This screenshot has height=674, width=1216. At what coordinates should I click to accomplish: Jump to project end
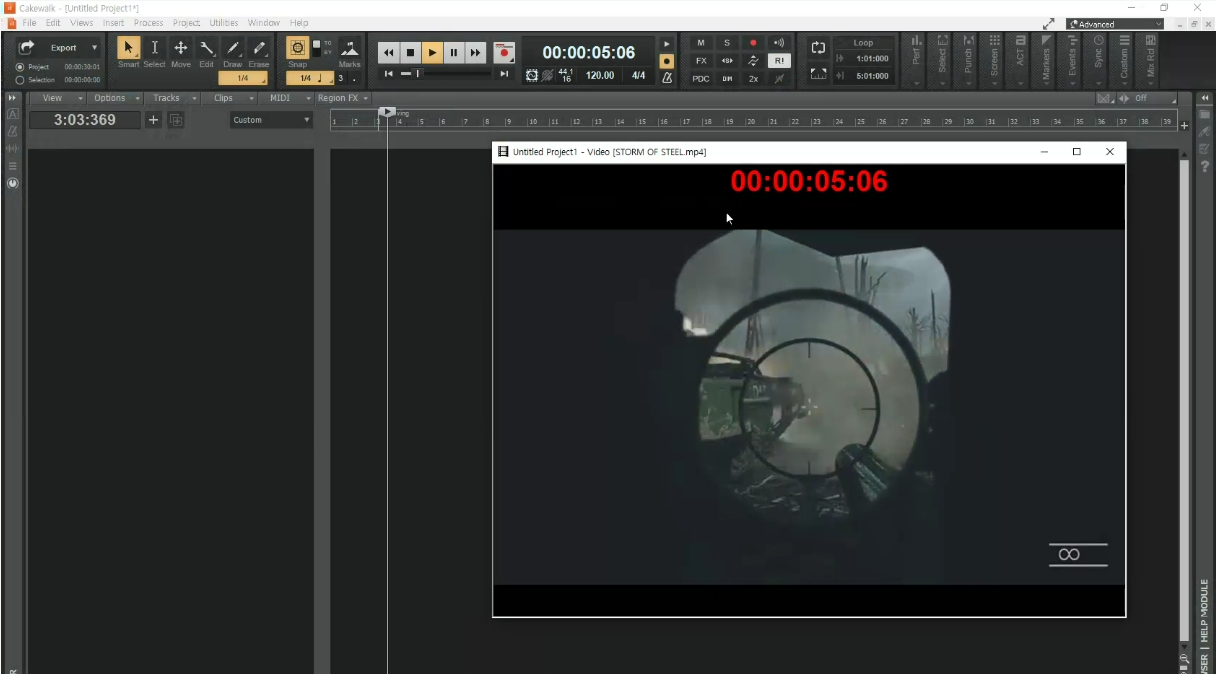[x=504, y=74]
